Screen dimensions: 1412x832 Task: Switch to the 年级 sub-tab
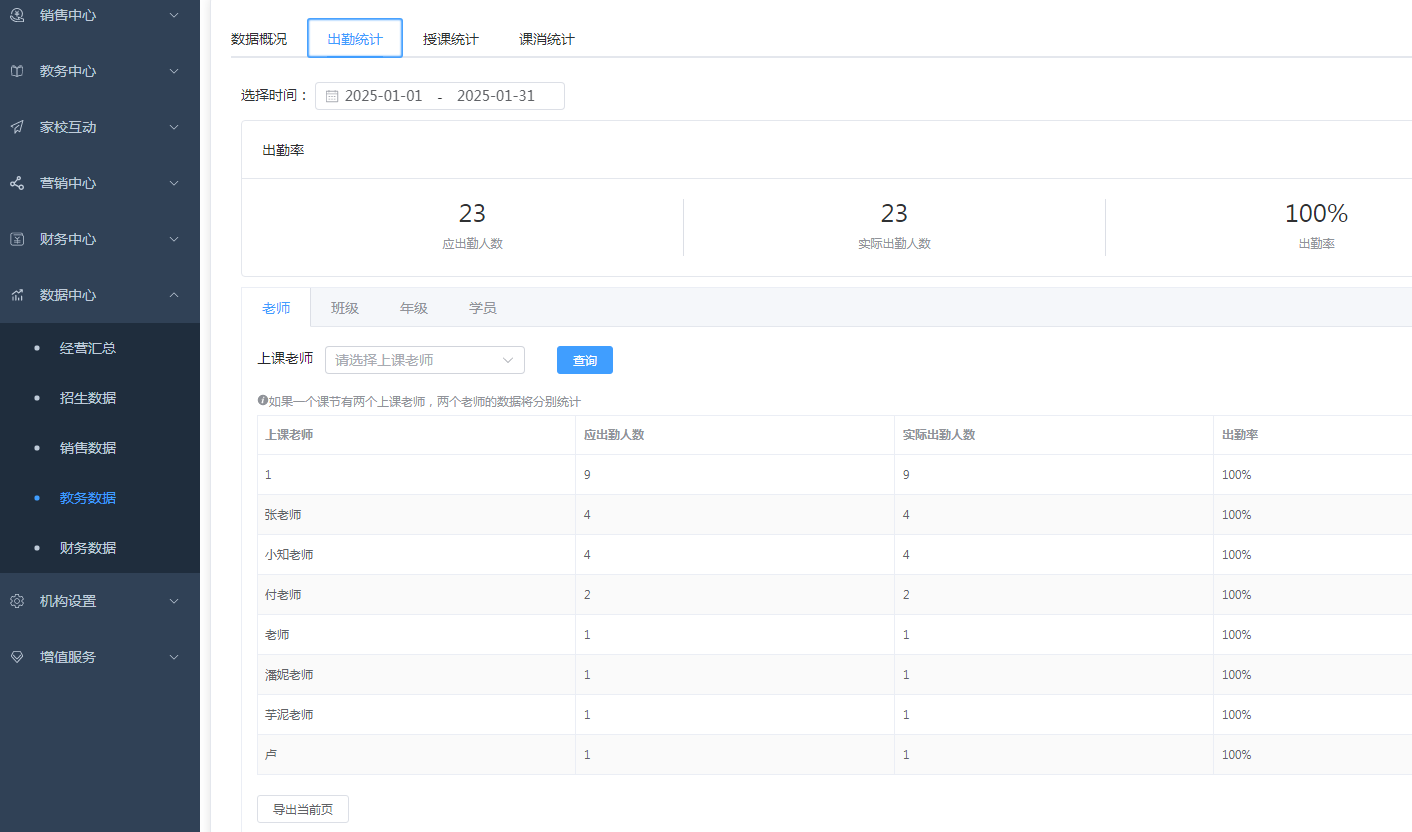414,308
